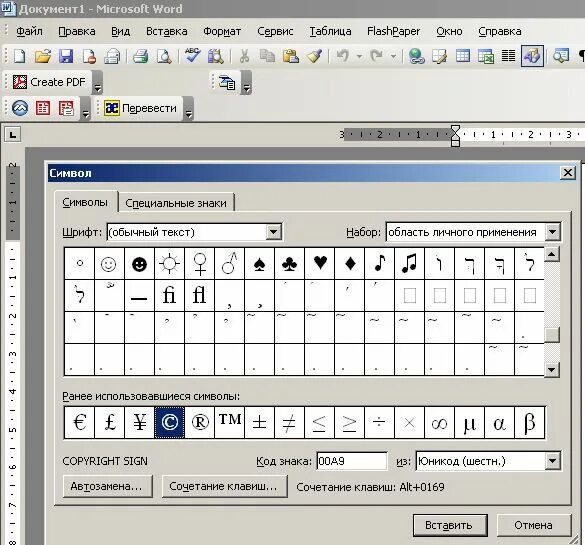Click the Вставить button
Image resolution: width=585 pixels, height=545 pixels.
(x=450, y=525)
